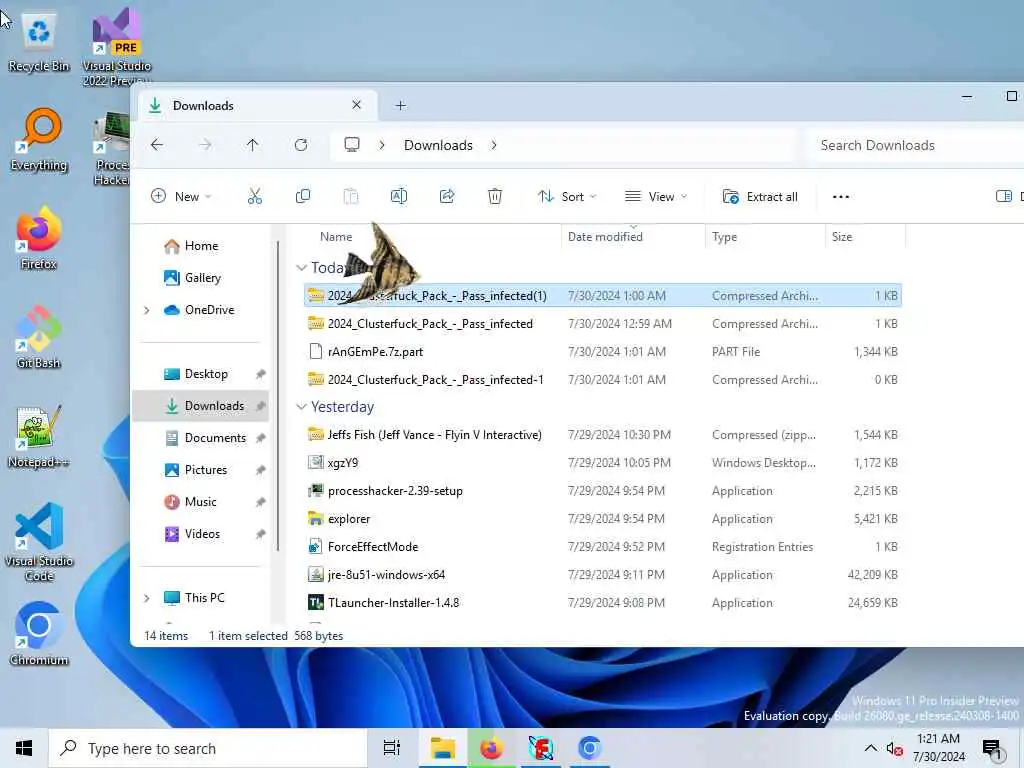The width and height of the screenshot is (1024, 768).
Task: Click the Search Downloads field
Action: click(914, 145)
